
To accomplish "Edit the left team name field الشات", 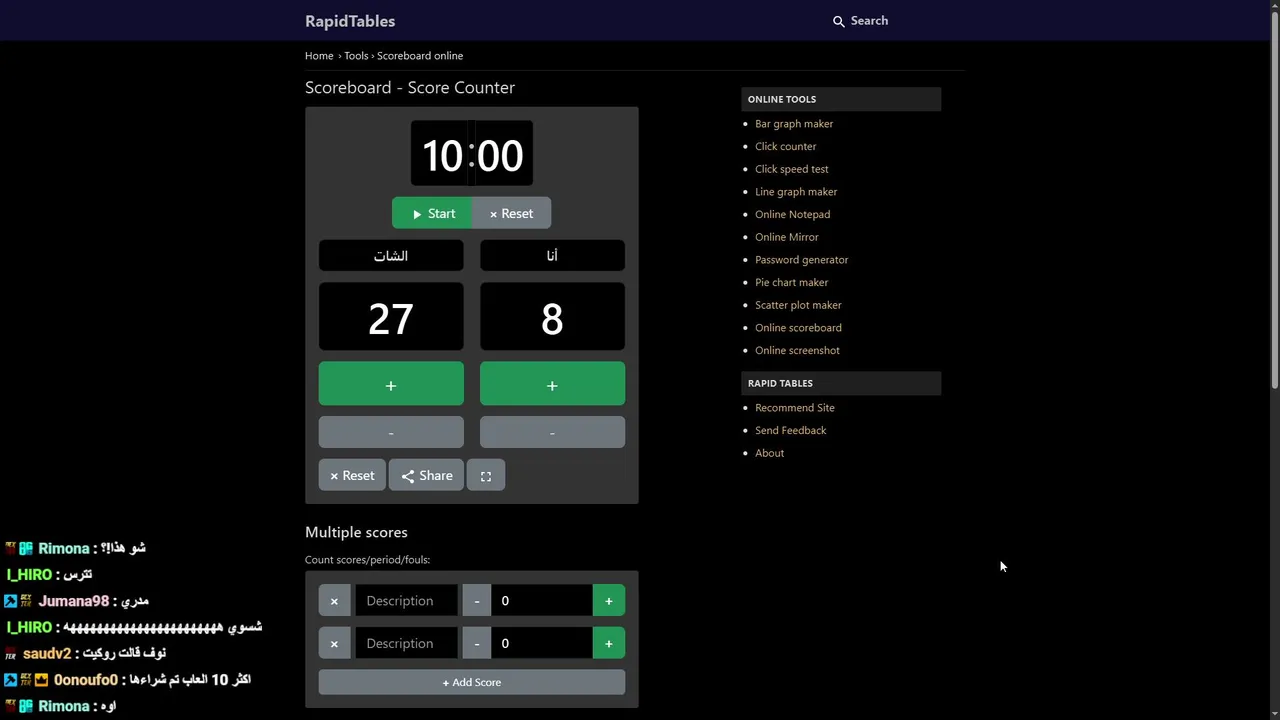I will [x=391, y=255].
